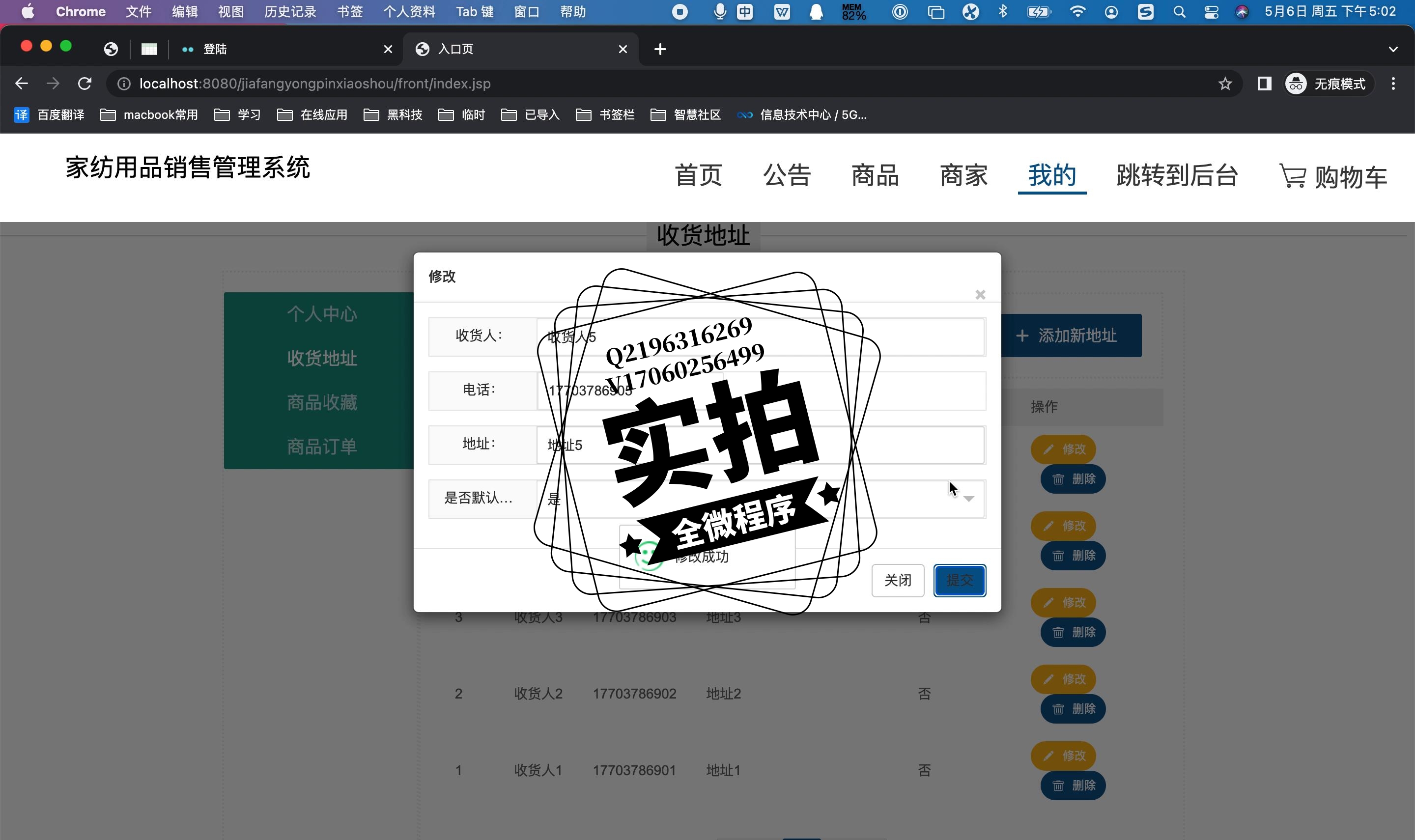This screenshot has width=1415, height=840.
Task: Open the 临时 bookmark folder
Action: pyautogui.click(x=461, y=115)
